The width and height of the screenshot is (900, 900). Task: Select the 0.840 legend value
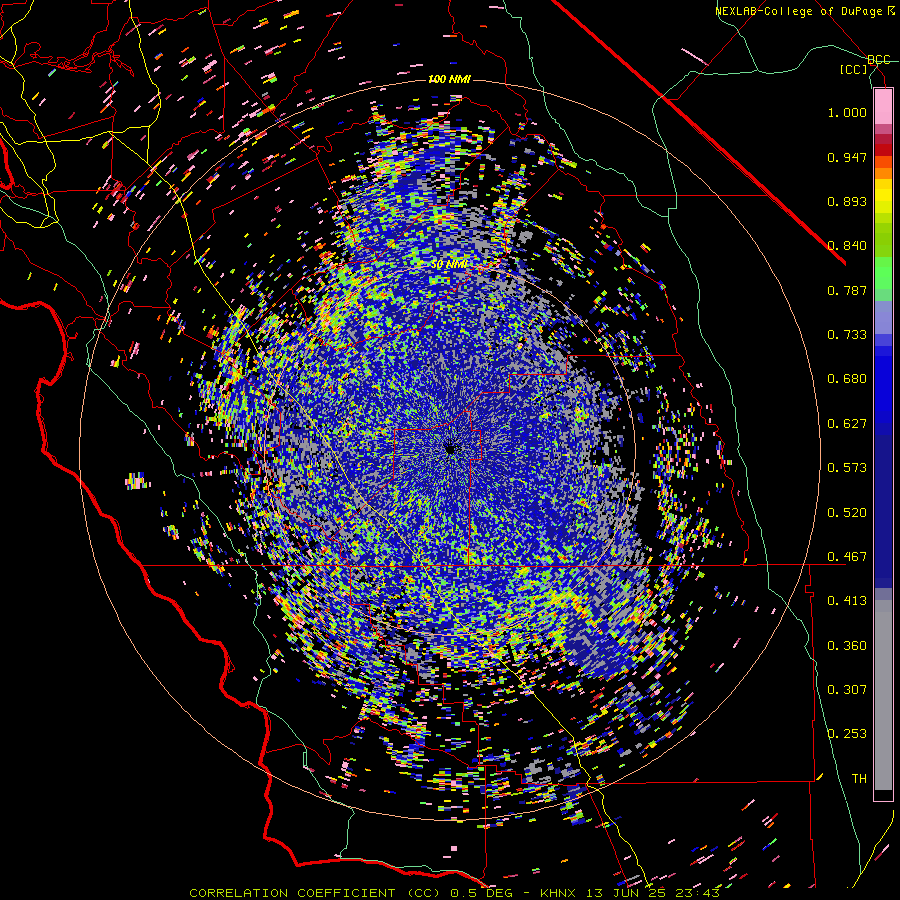tap(847, 246)
